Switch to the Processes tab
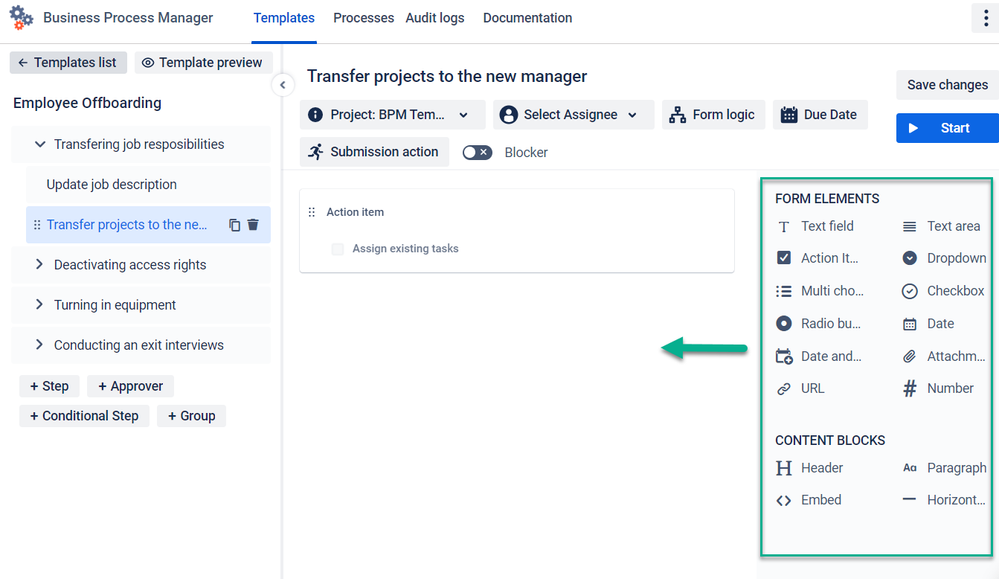Viewport: 999px width, 579px height. [x=363, y=18]
